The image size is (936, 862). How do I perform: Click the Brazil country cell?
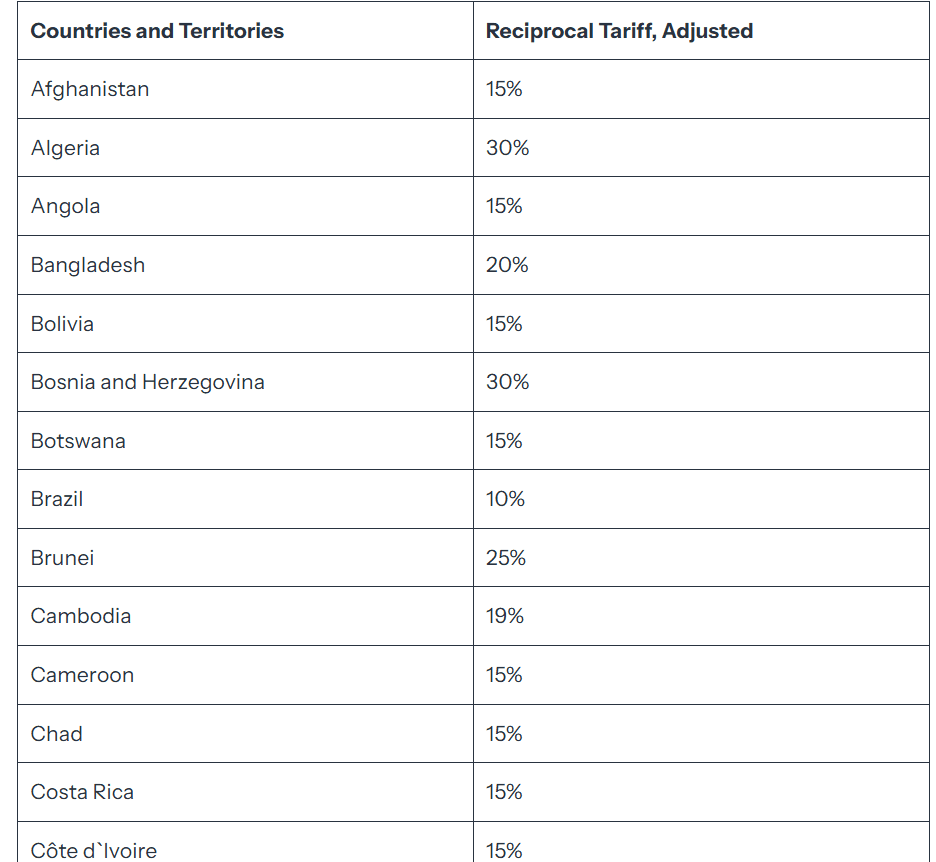coord(57,499)
